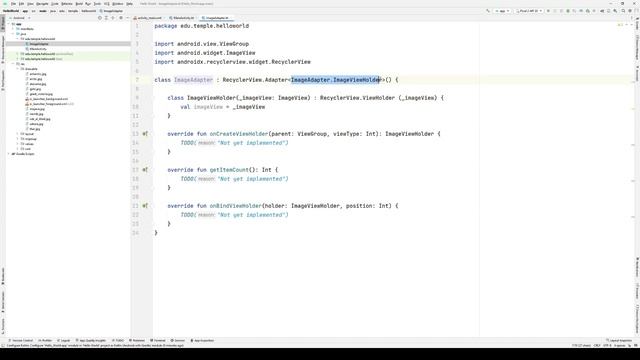The image size is (640, 360).
Task: Click the onBindViewHolder function name in code
Action: 236,206
